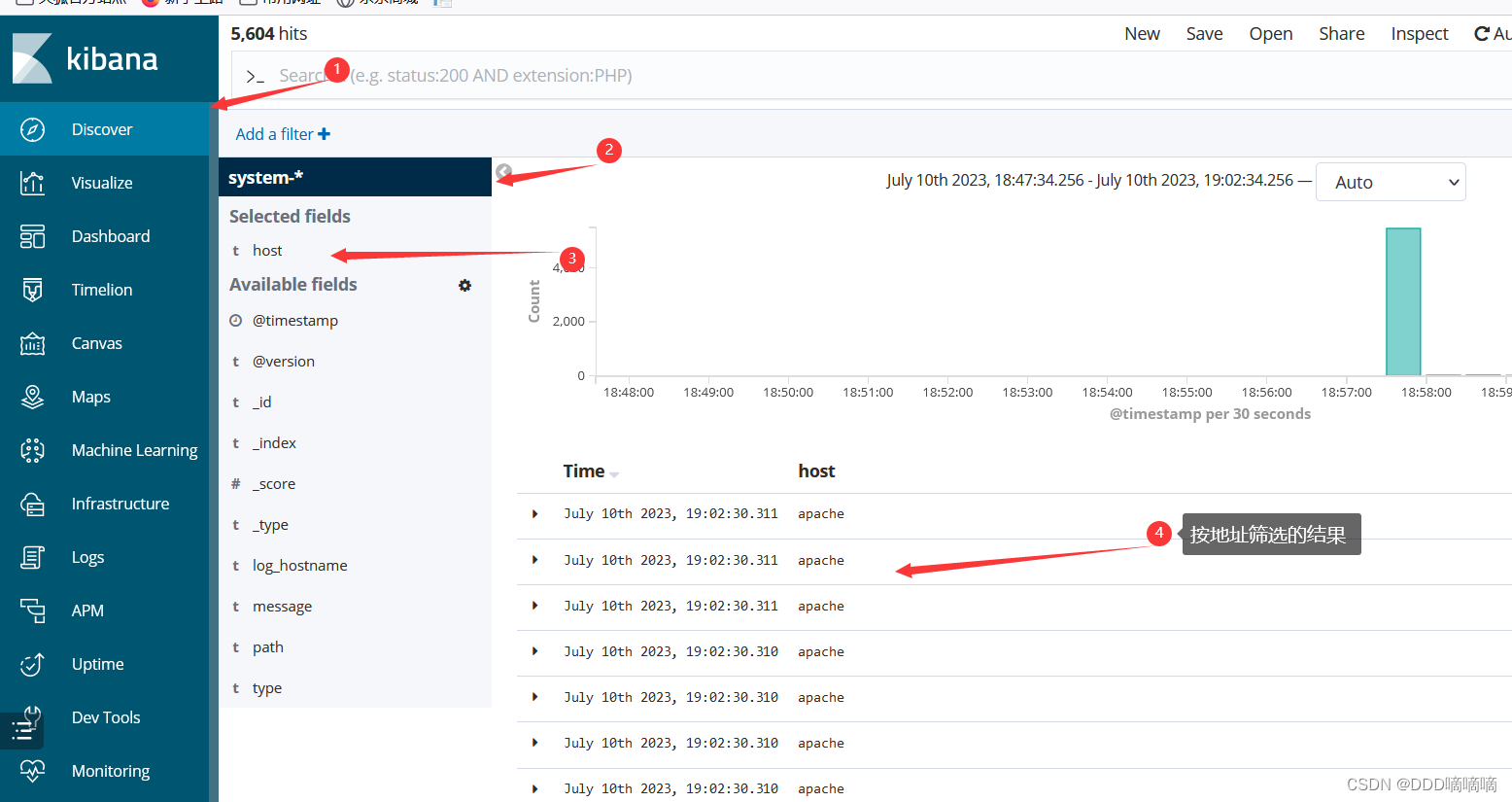The width and height of the screenshot is (1512, 802).
Task: Click floating menu icon at sidebar bottom
Action: point(21,731)
